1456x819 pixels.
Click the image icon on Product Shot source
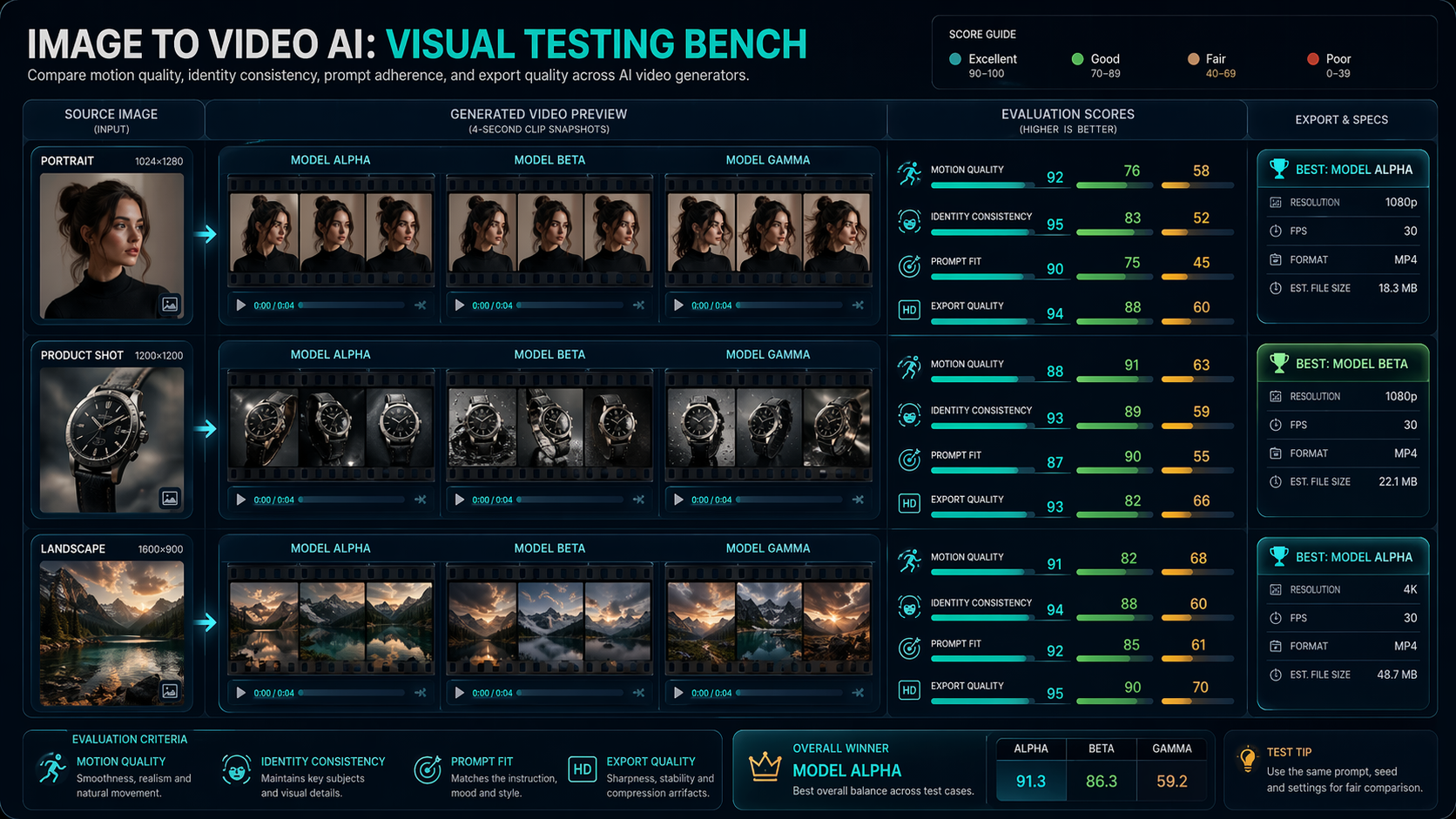coord(170,499)
